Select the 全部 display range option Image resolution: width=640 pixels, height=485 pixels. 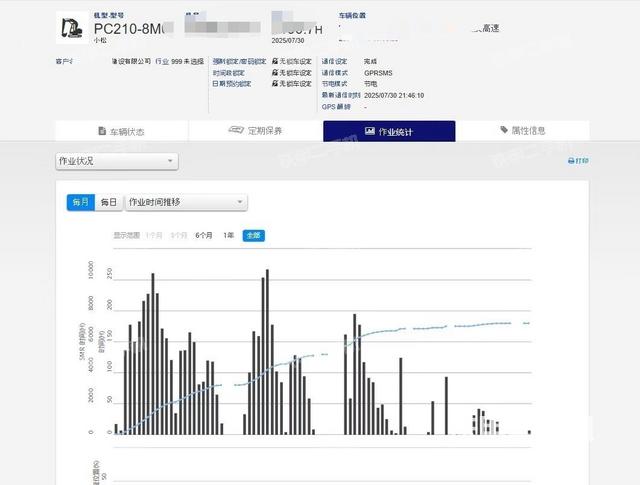[254, 235]
